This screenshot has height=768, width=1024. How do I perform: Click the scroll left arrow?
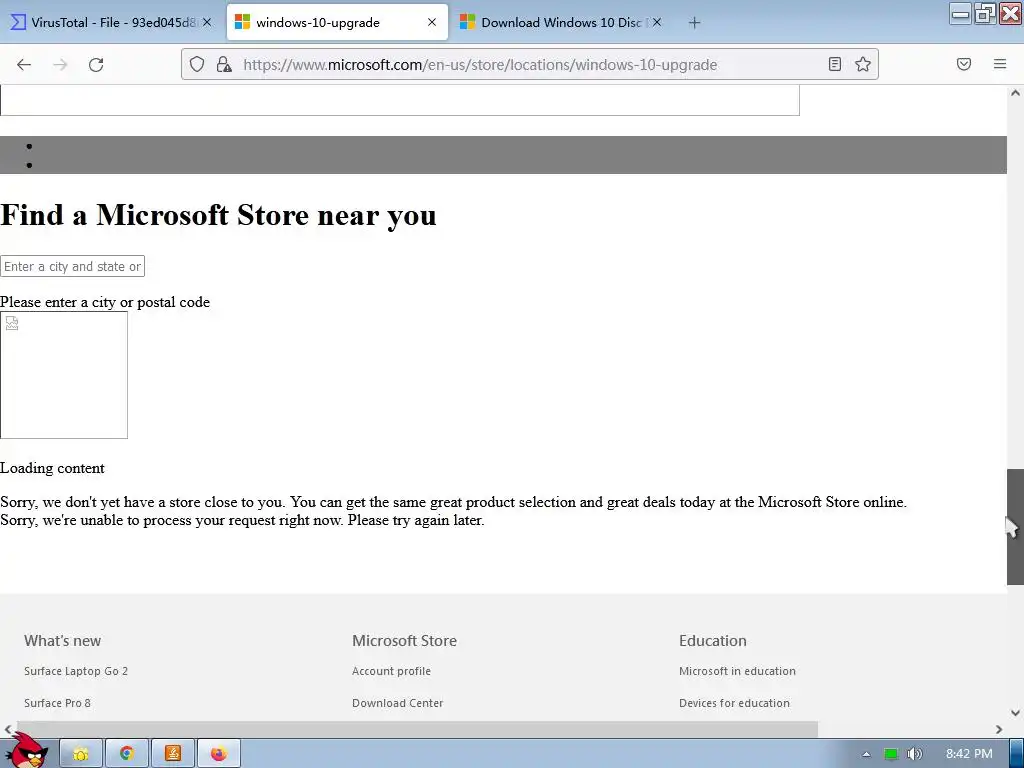[8, 729]
